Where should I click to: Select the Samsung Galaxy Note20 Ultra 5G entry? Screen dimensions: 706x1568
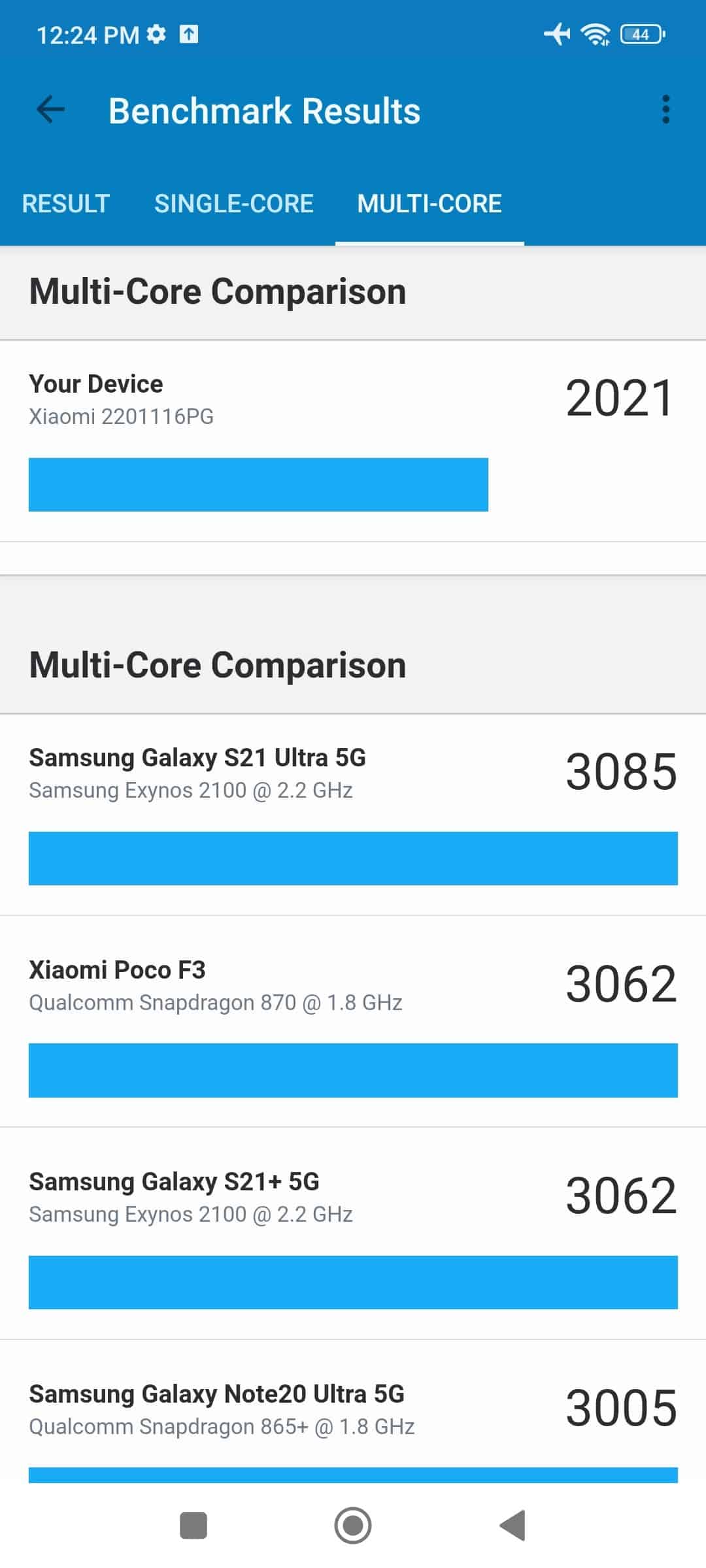(353, 1413)
